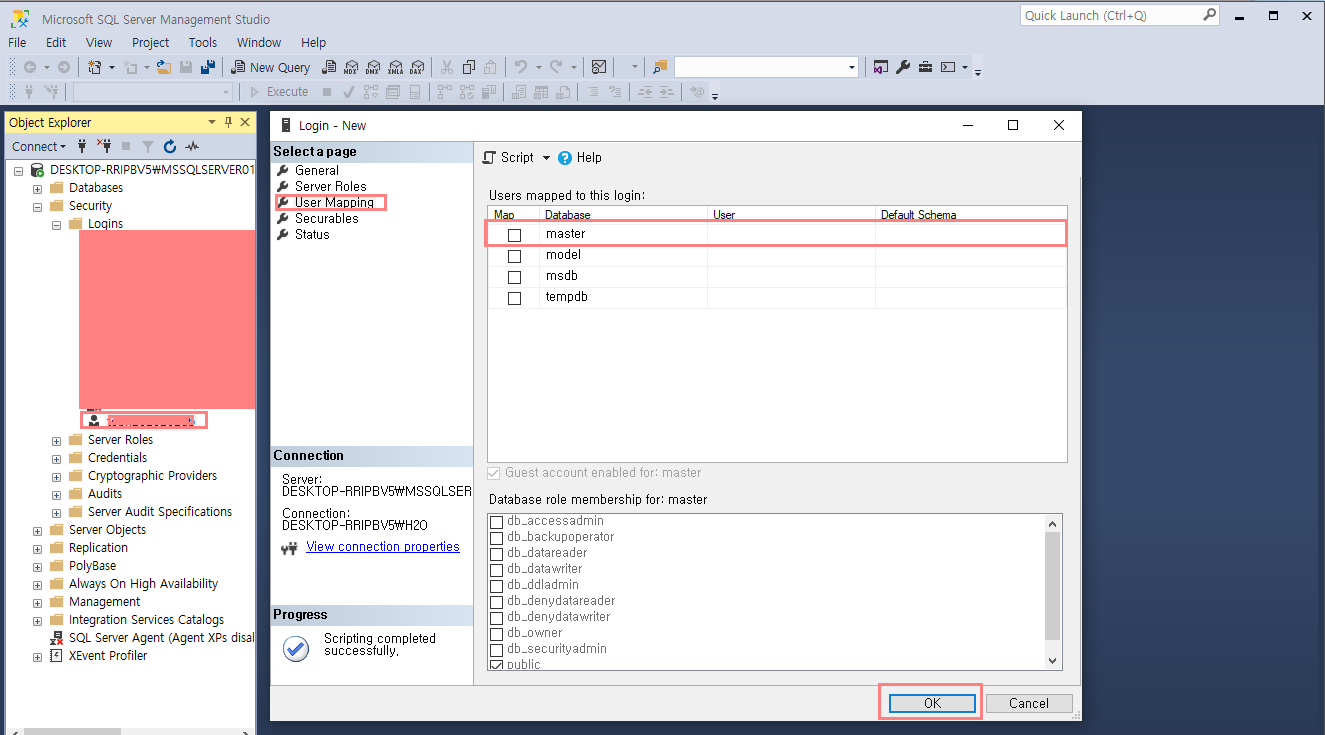1325x735 pixels.
Task: Click the OK button in Login dialog
Action: pos(932,703)
